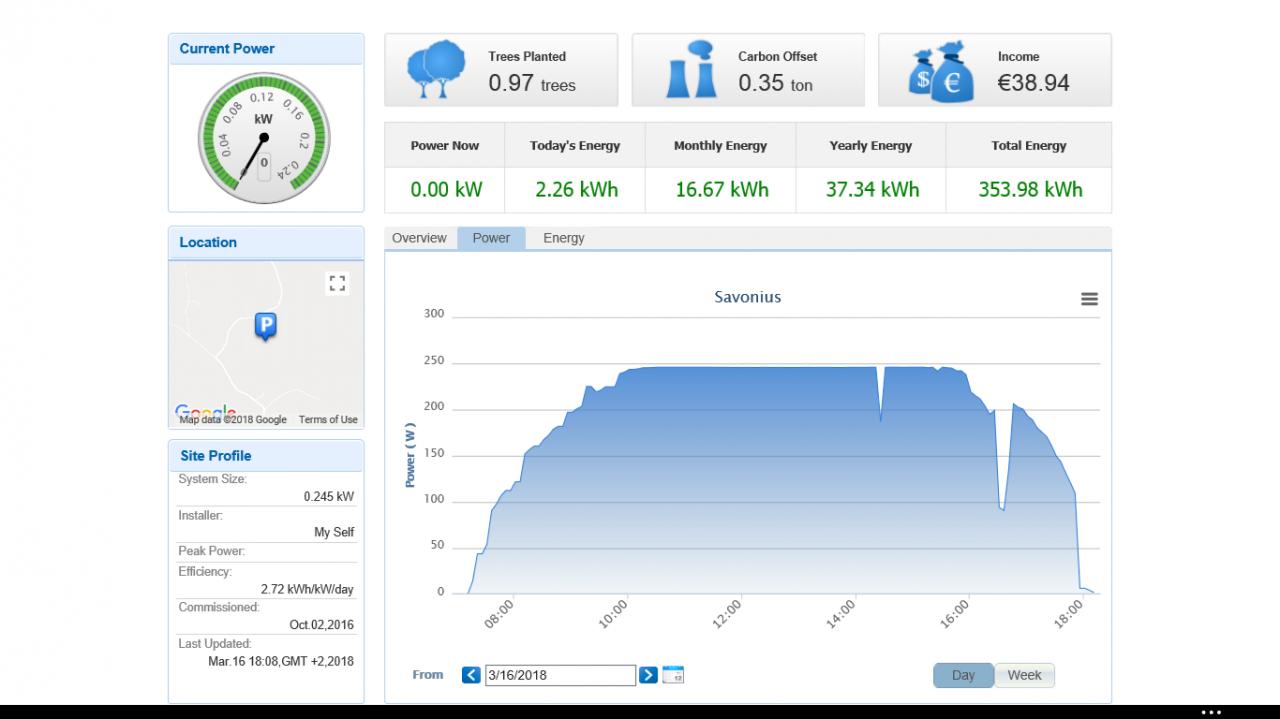This screenshot has height=719, width=1280.
Task: Click the Total Energy value 353.98 kWh
Action: click(x=1030, y=189)
